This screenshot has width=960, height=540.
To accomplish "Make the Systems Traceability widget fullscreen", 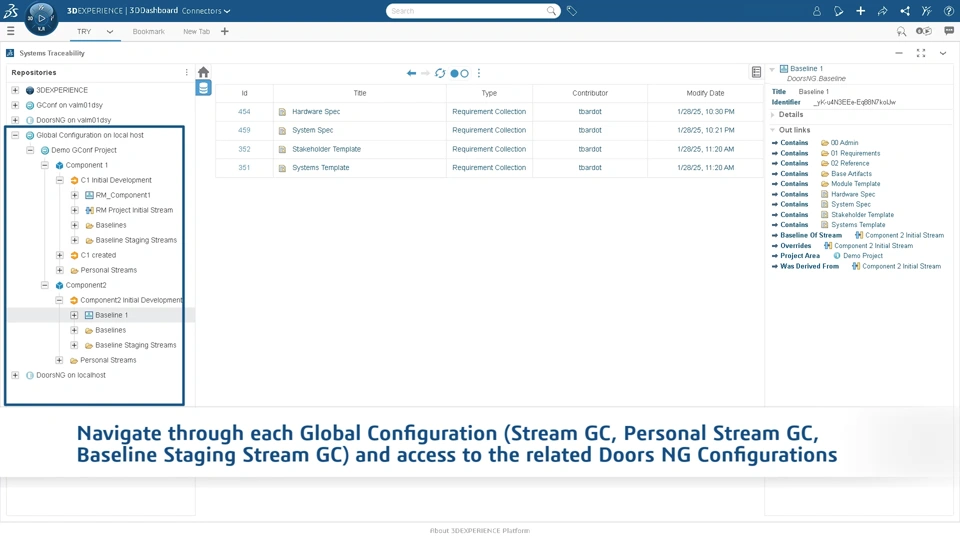I will 921,53.
